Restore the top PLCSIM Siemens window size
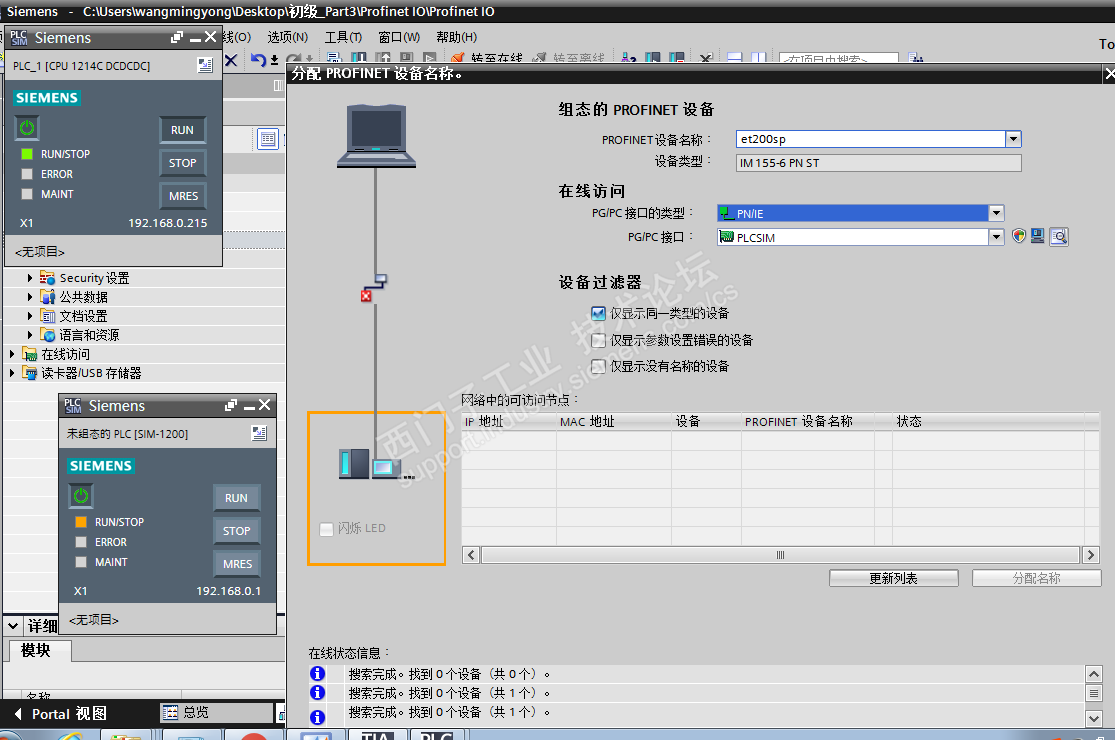The width and height of the screenshot is (1115, 740). pyautogui.click(x=177, y=37)
